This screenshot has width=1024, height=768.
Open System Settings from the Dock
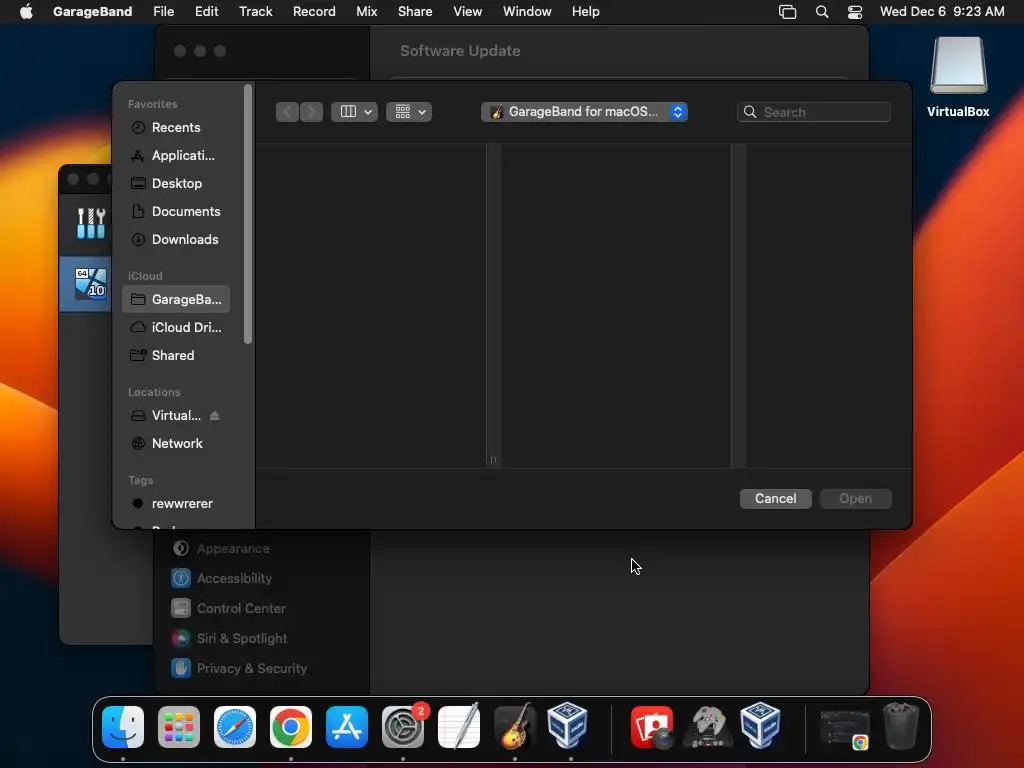403,727
